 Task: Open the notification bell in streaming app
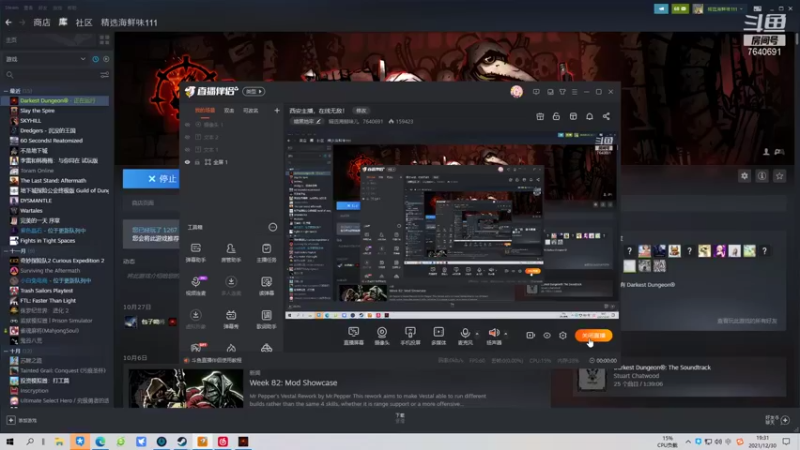[589, 116]
